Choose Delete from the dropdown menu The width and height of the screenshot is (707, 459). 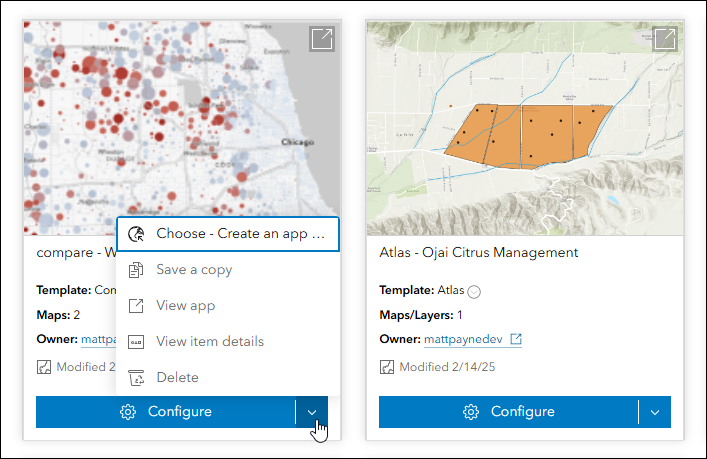click(x=177, y=377)
